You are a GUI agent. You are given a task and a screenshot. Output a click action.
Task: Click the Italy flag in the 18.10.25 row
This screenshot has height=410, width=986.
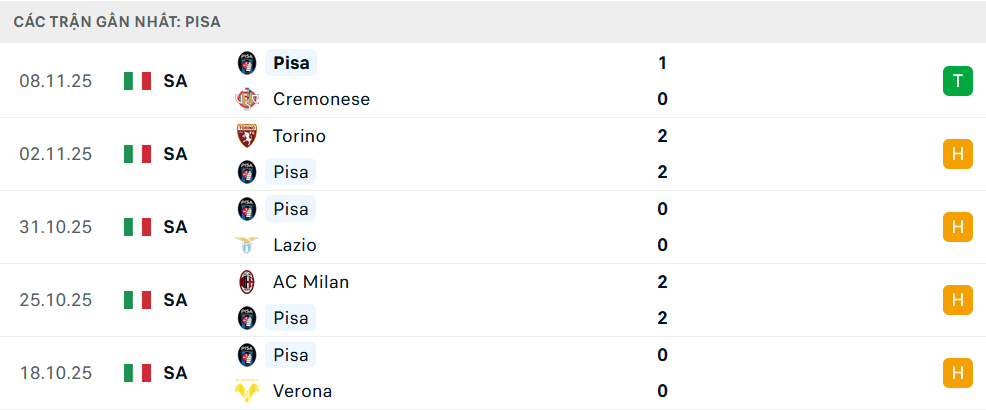click(x=137, y=373)
